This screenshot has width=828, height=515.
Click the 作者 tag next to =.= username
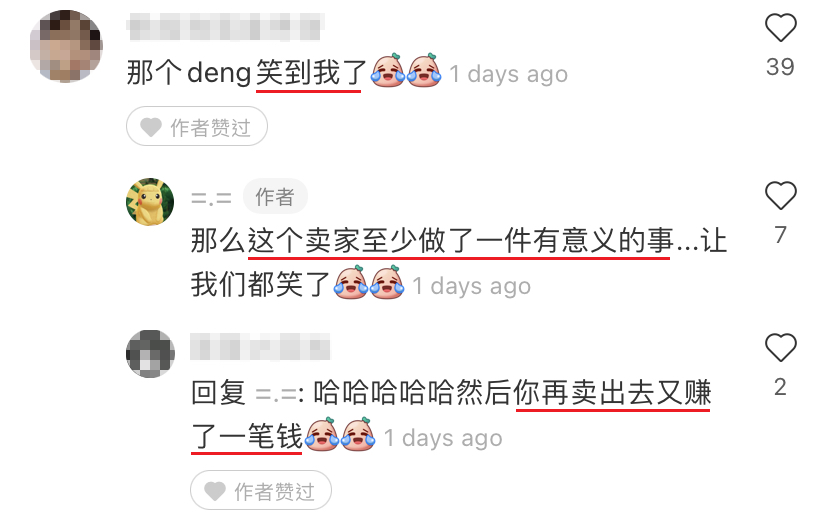point(275,198)
